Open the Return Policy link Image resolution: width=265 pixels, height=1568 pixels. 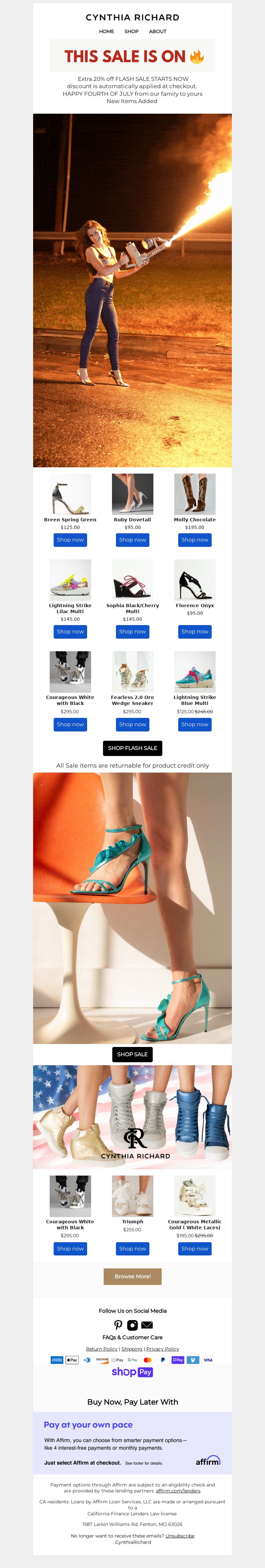[101, 1349]
